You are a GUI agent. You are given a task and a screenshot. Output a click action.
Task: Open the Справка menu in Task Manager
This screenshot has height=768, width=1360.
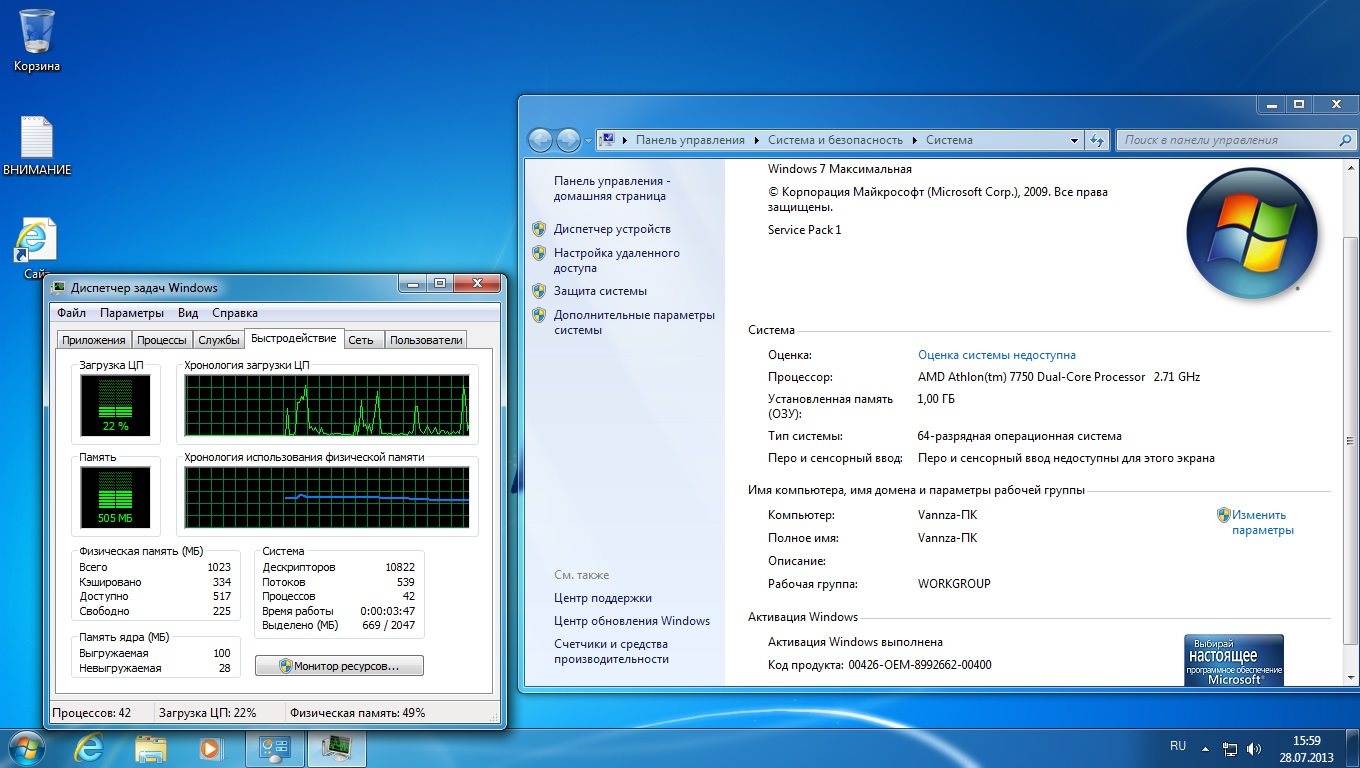[235, 313]
